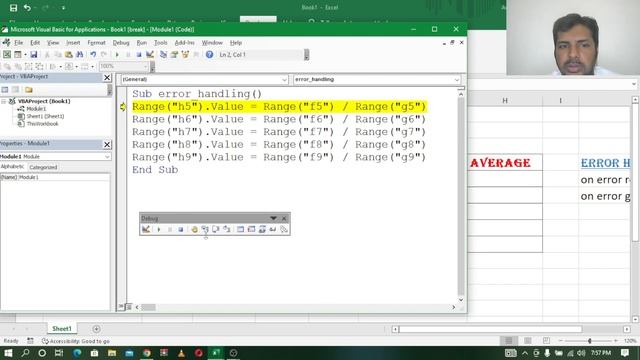
Task: Click the blue Help question mark icon
Action: point(209,54)
